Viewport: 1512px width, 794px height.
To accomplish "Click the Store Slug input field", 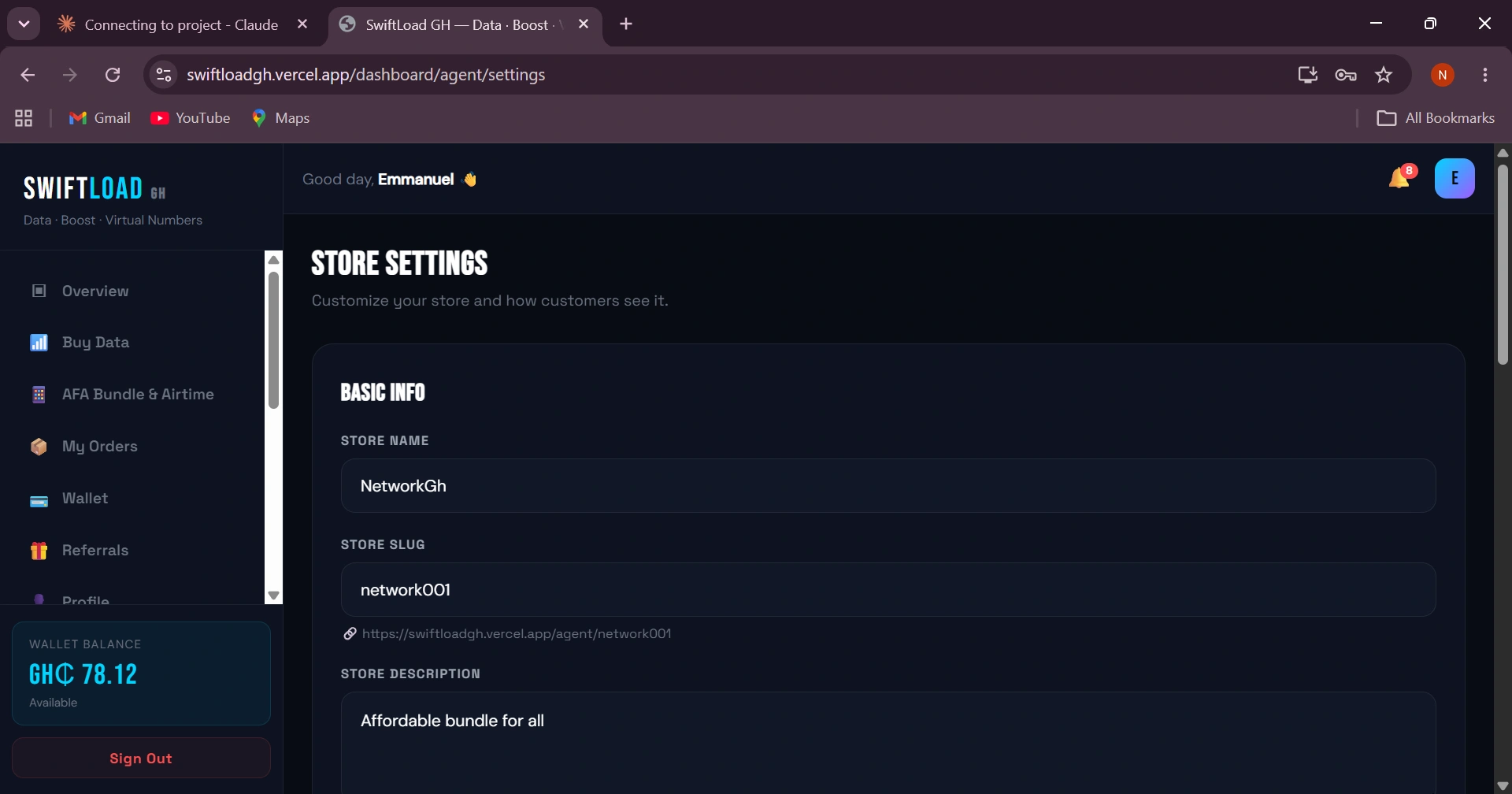I will [888, 590].
